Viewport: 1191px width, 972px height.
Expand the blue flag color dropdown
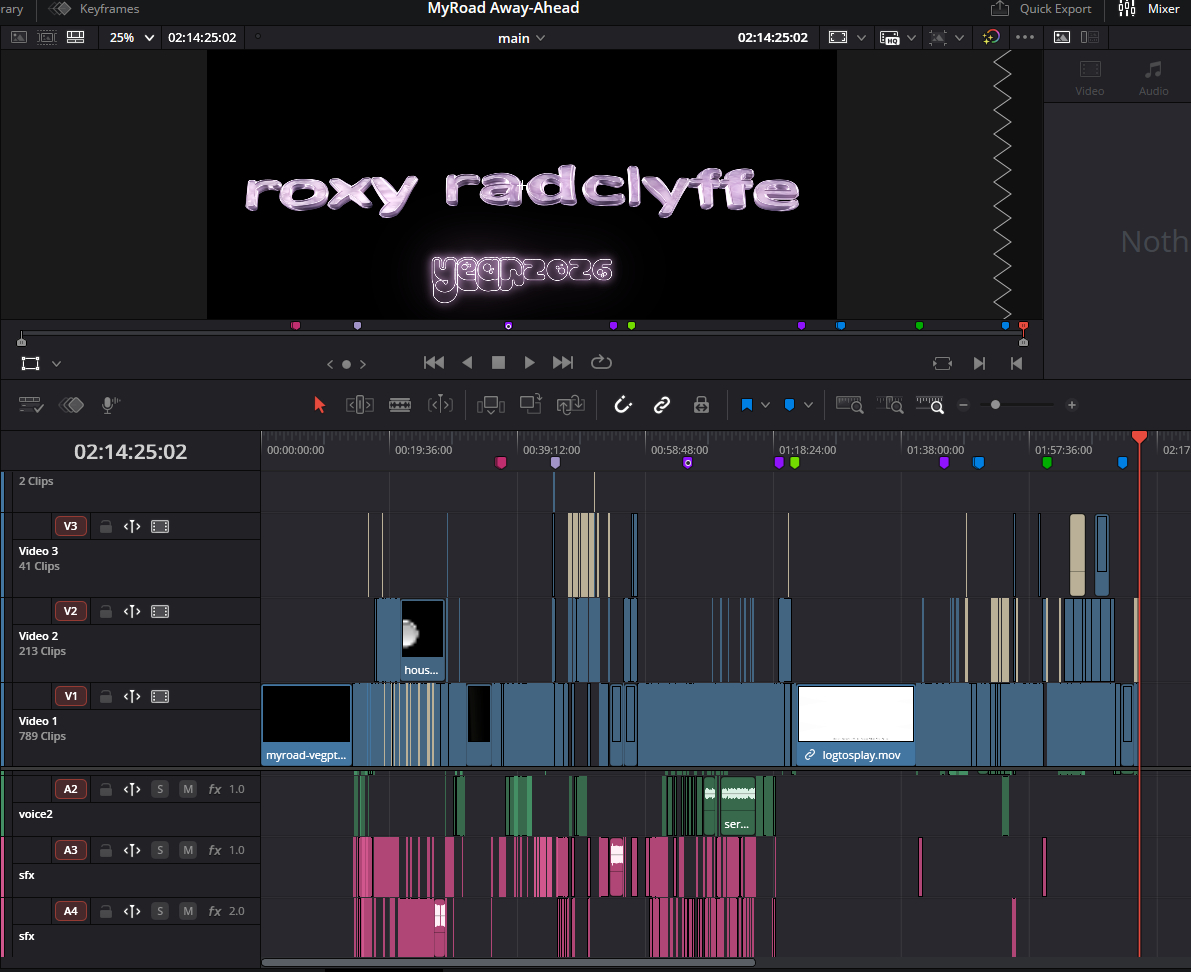pos(765,405)
